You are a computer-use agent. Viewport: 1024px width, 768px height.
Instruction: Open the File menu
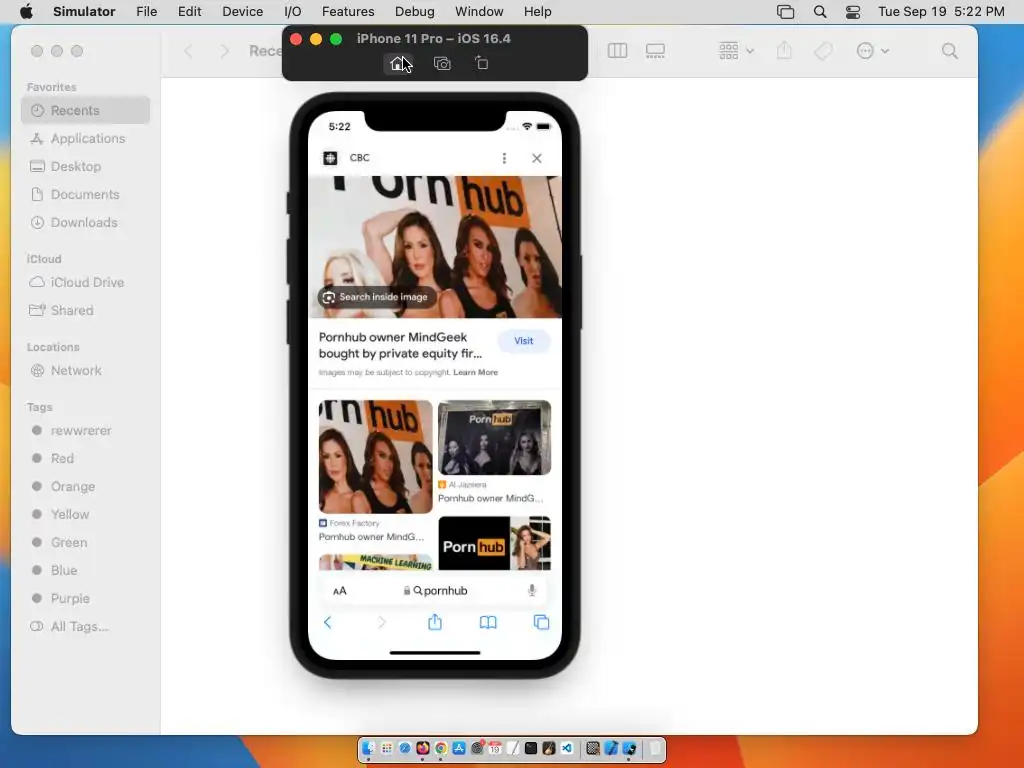click(x=146, y=12)
